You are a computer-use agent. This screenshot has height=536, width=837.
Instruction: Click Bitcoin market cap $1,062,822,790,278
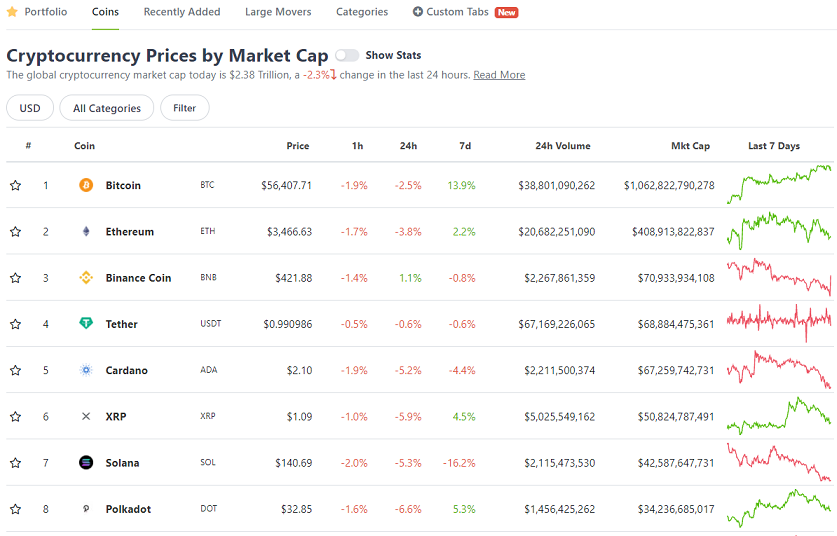point(669,185)
